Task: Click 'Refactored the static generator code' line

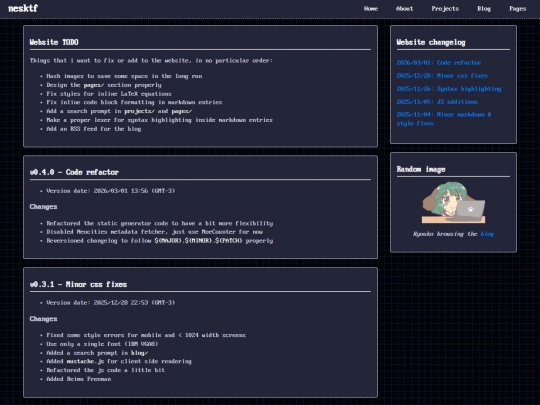Action: 160,223
